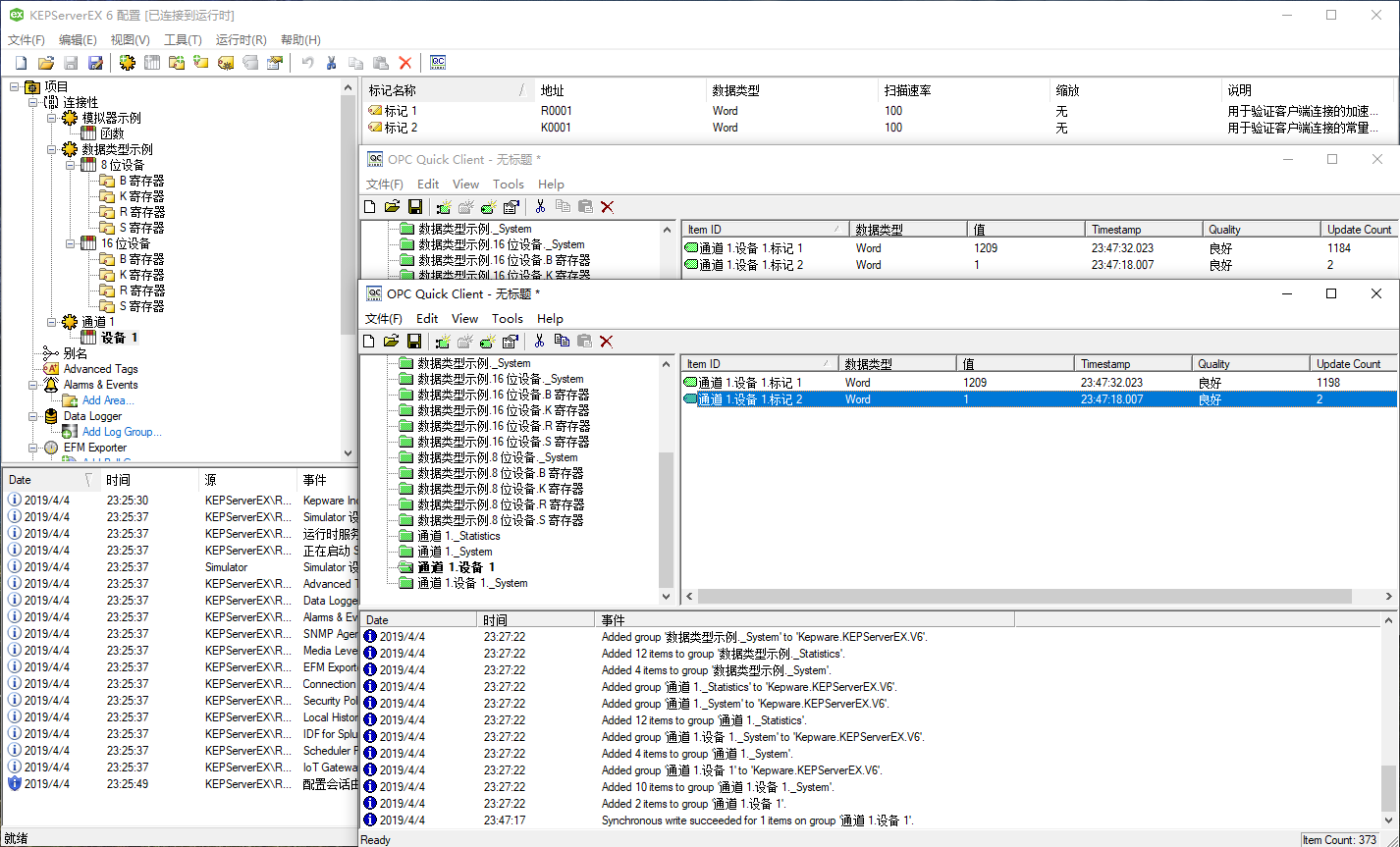
Task: Click 事件 column header in KEPServerEX log
Action: pyautogui.click(x=328, y=480)
